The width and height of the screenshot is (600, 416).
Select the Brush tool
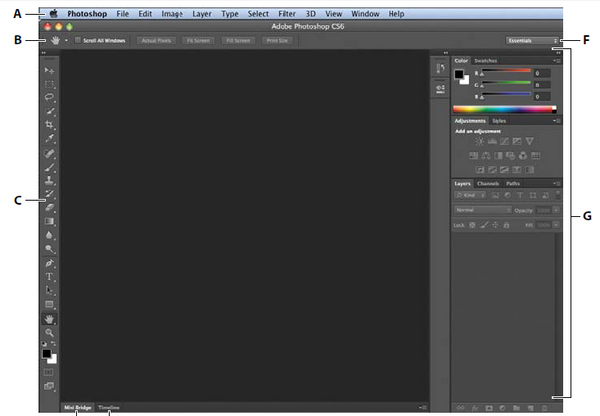tap(49, 167)
